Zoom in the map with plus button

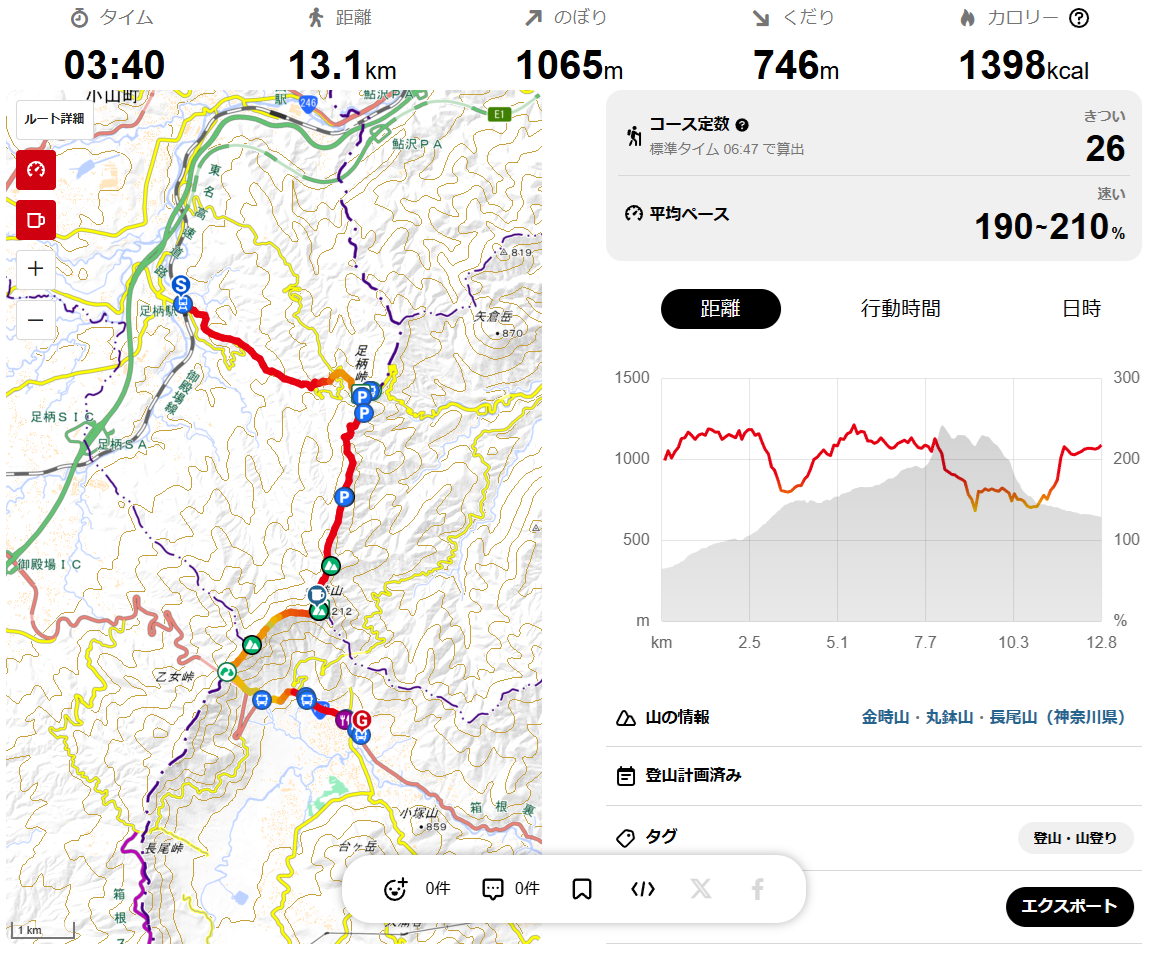(x=36, y=269)
